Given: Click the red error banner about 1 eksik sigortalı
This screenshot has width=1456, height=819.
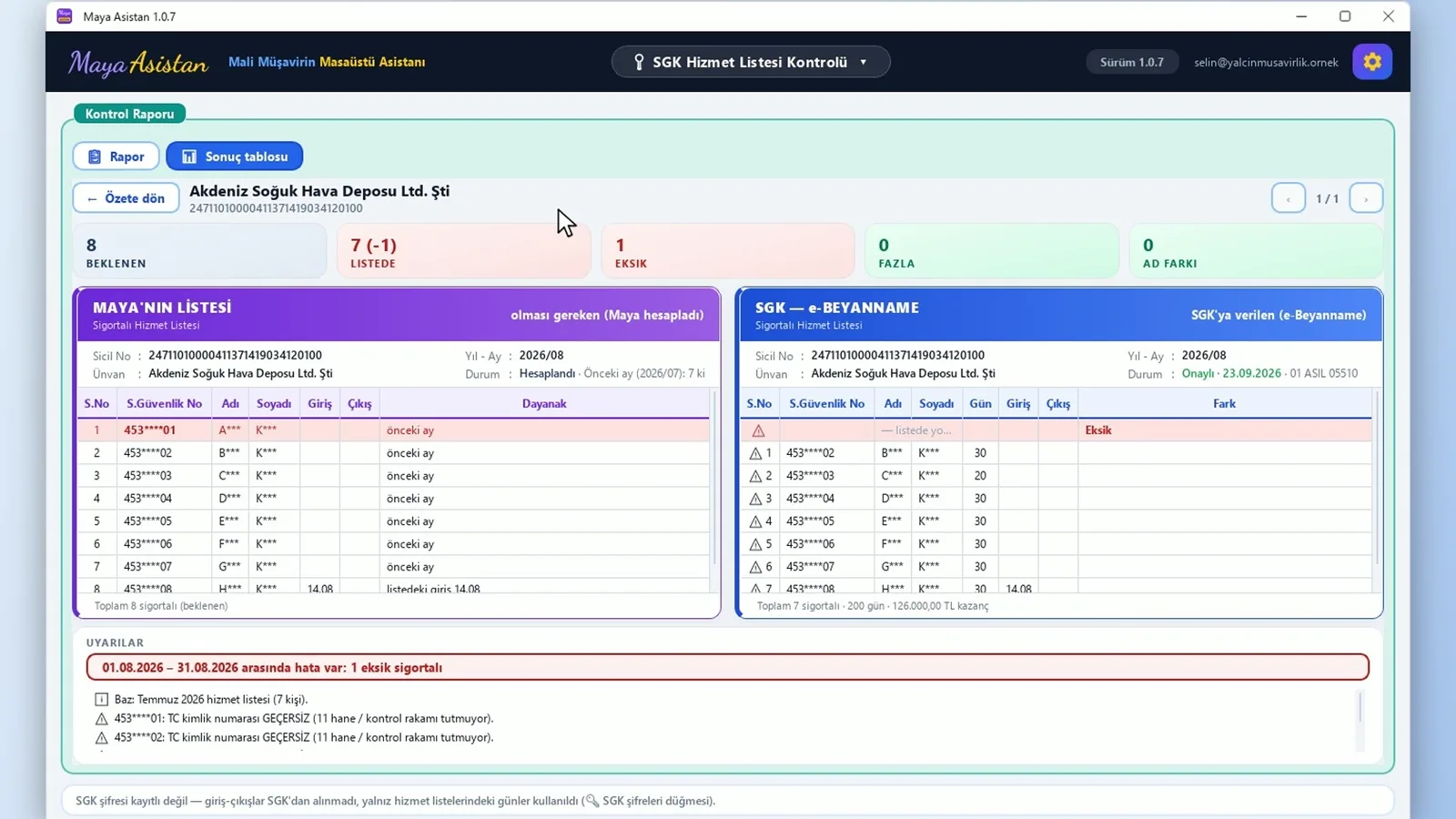Looking at the screenshot, I should 728,667.
